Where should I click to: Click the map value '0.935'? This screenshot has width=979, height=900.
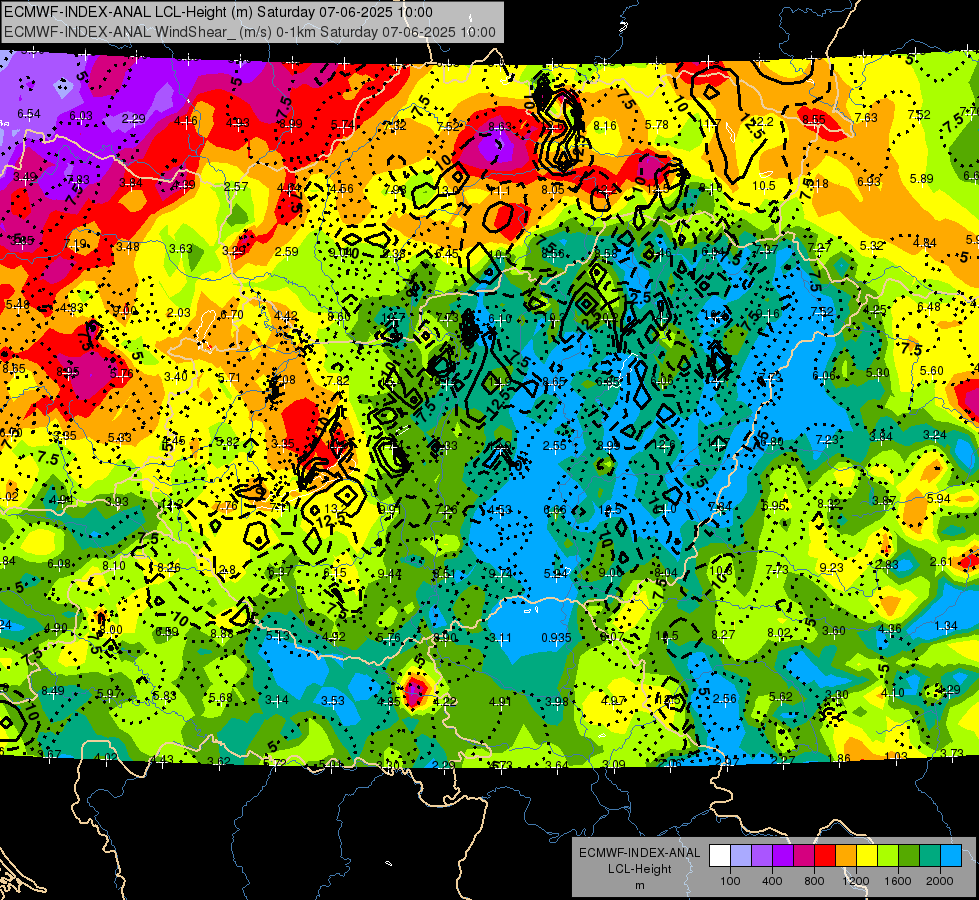[556, 638]
